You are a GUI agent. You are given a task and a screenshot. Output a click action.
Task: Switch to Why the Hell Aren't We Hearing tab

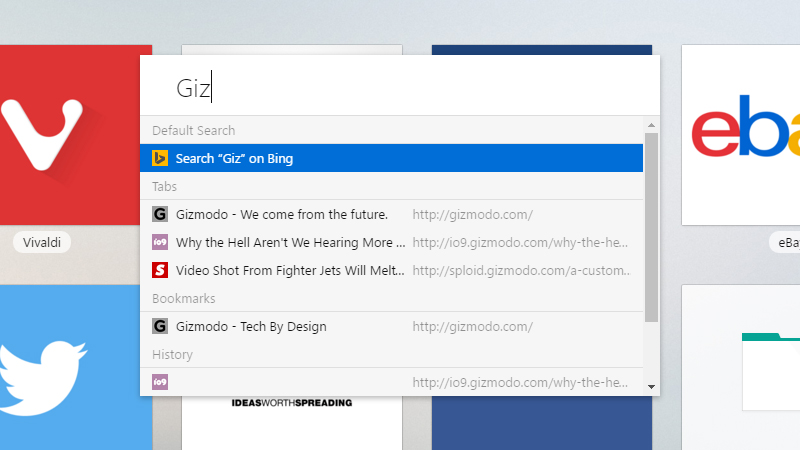pyautogui.click(x=391, y=242)
